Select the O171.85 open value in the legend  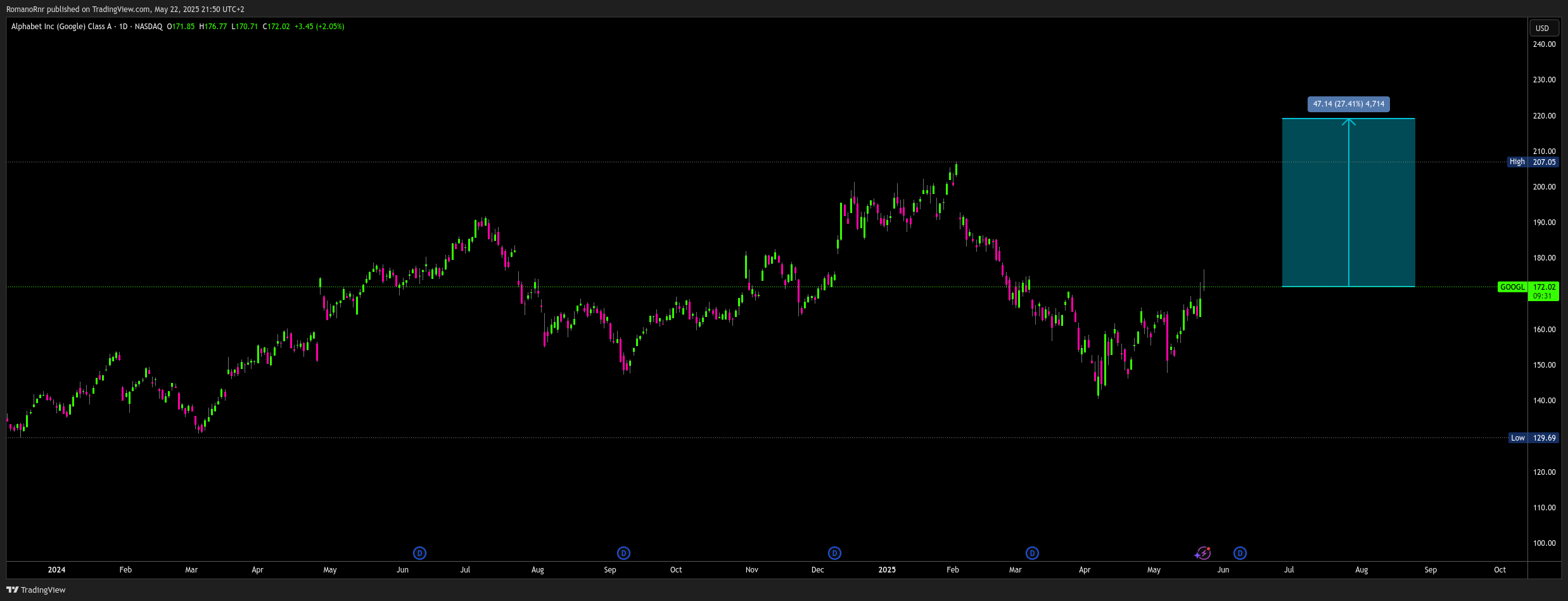(181, 27)
